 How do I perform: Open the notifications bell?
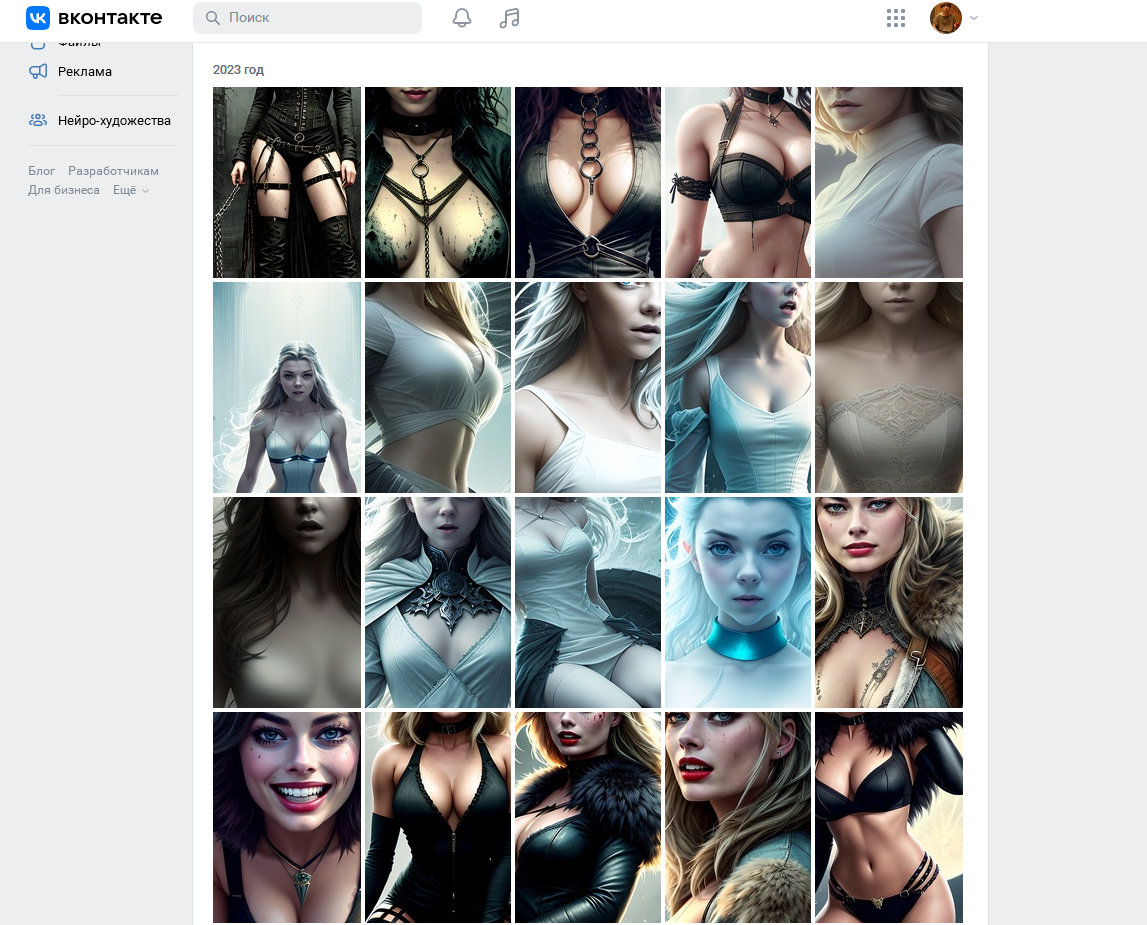point(462,18)
